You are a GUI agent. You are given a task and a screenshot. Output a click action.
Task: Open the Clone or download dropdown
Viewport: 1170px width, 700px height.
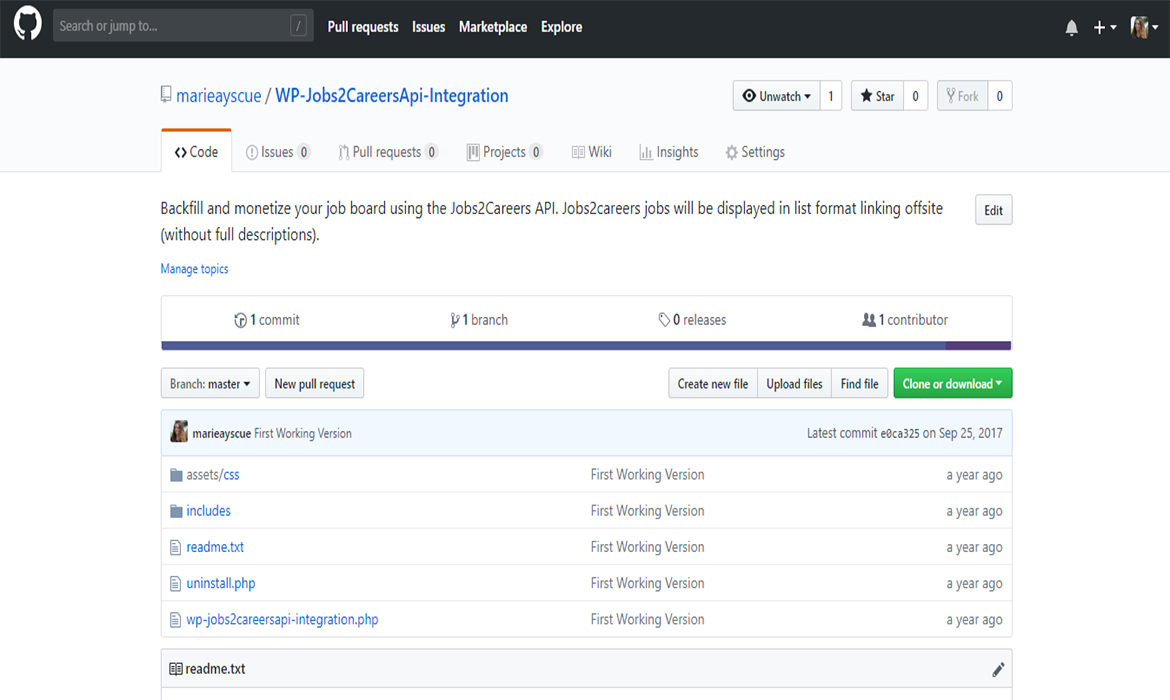point(952,382)
